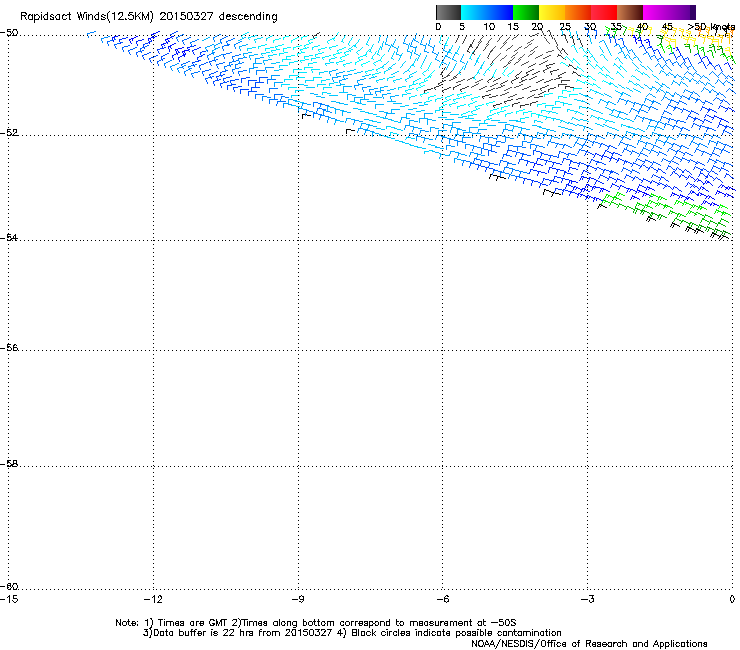Click the '20150327' date in the title

[186, 16]
